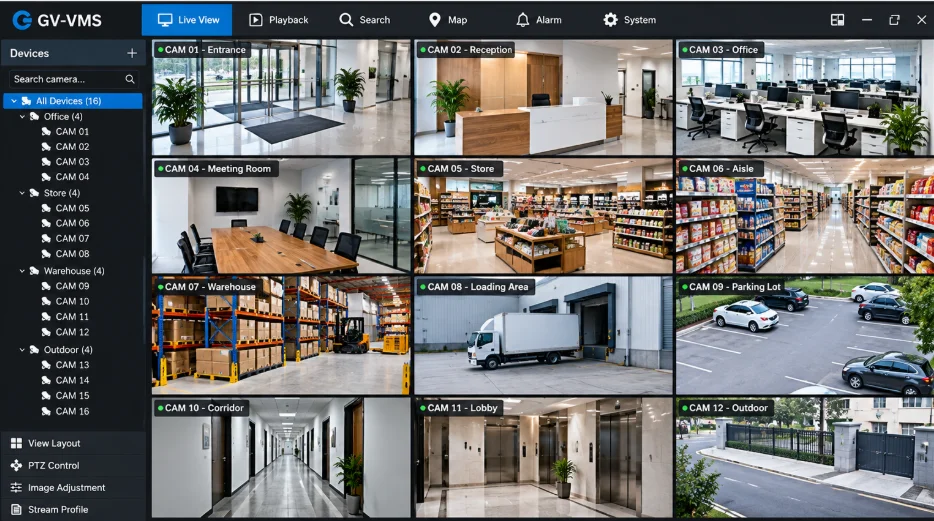Click the Search camera input field
Image resolution: width=934 pixels, height=521 pixels.
click(73, 79)
